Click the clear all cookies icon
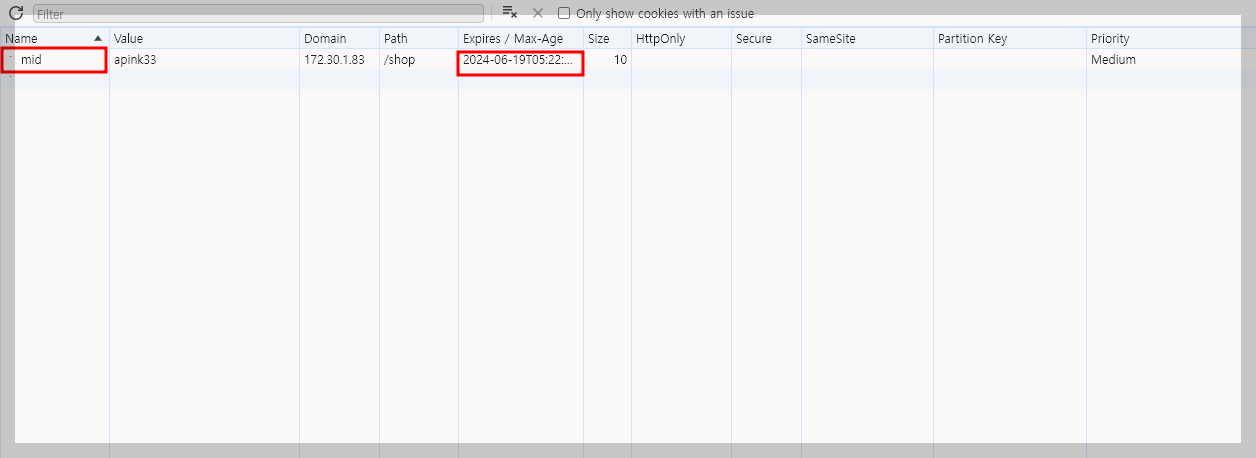The width and height of the screenshot is (1256, 458). coord(510,13)
